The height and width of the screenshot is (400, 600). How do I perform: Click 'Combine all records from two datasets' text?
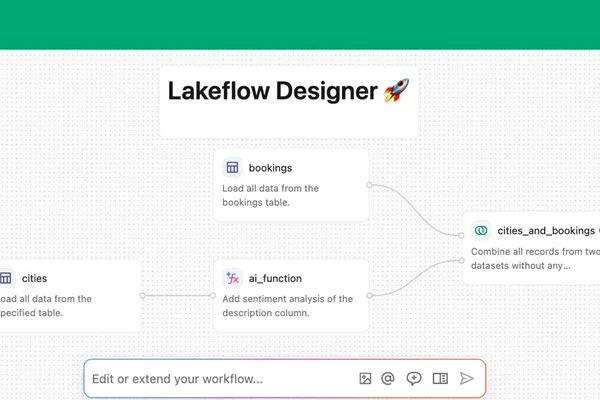535,258
